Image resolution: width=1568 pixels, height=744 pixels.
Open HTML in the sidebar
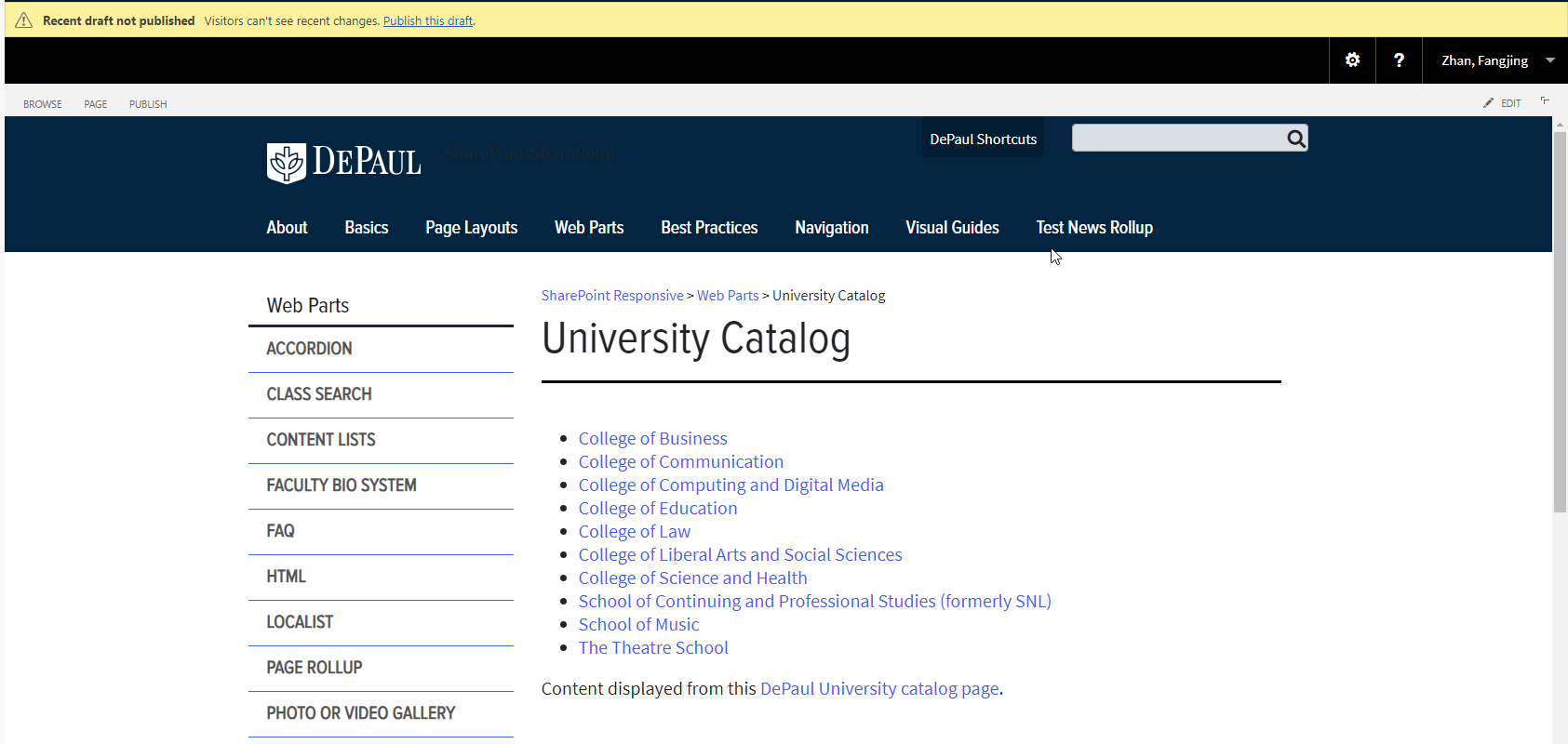click(381, 577)
